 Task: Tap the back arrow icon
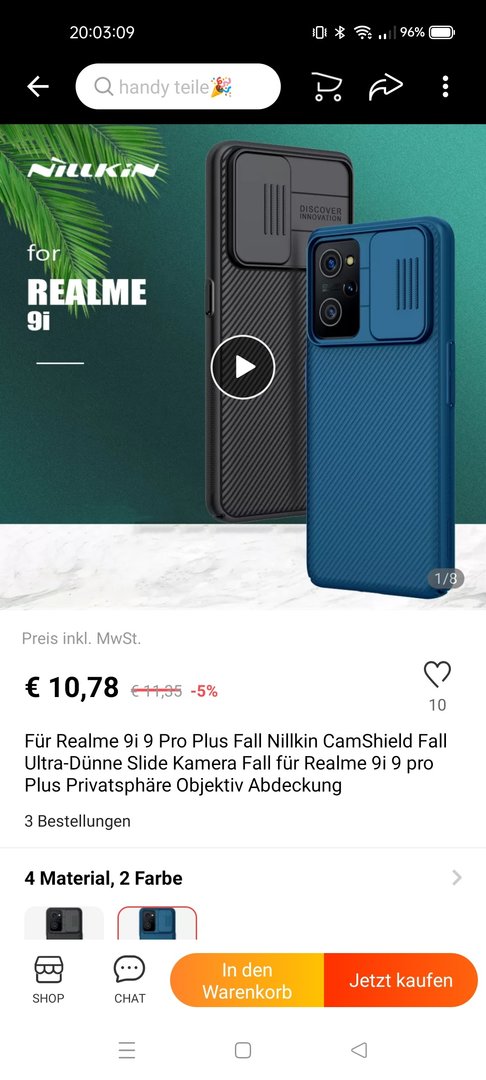point(38,87)
